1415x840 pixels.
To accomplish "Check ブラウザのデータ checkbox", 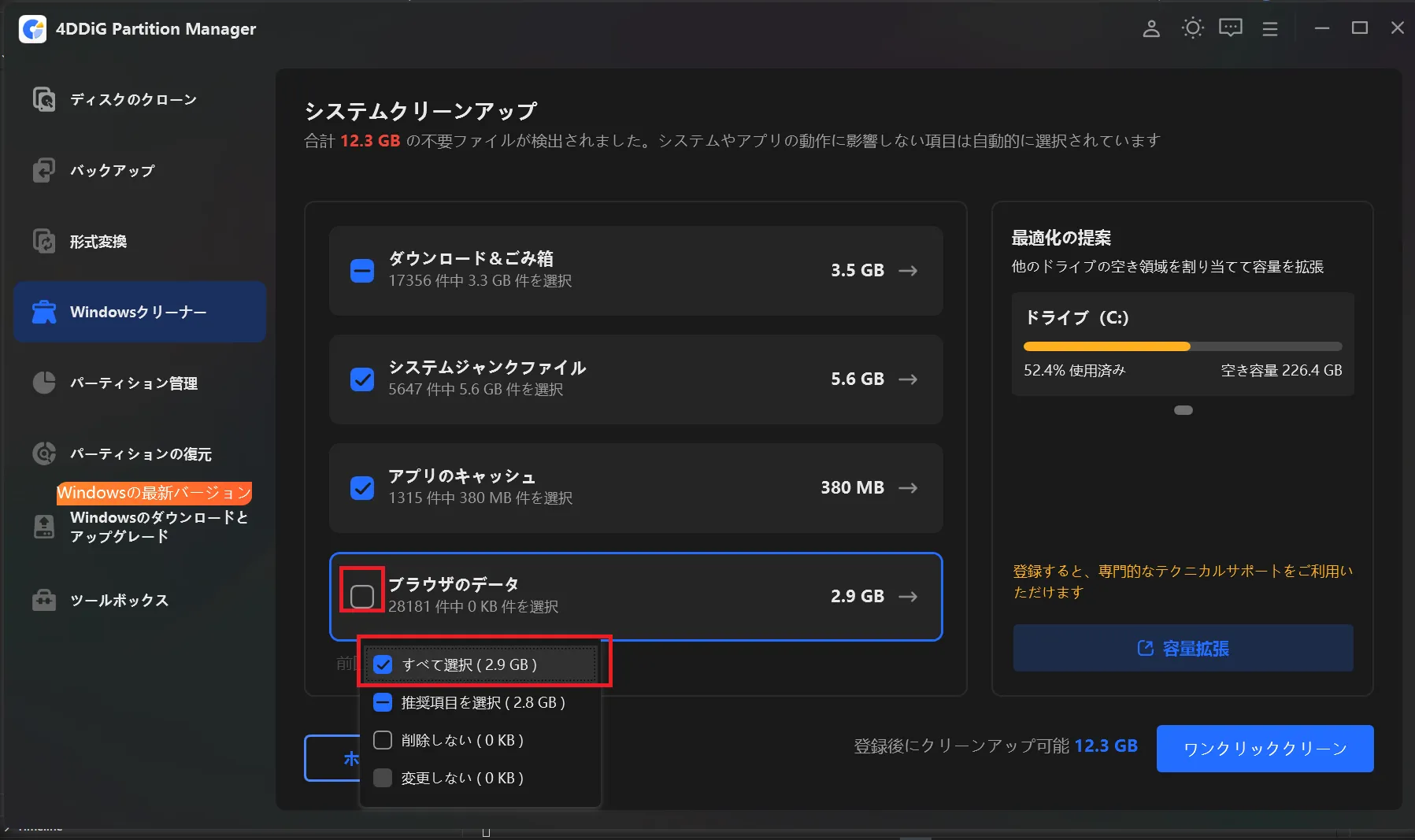I will click(362, 597).
